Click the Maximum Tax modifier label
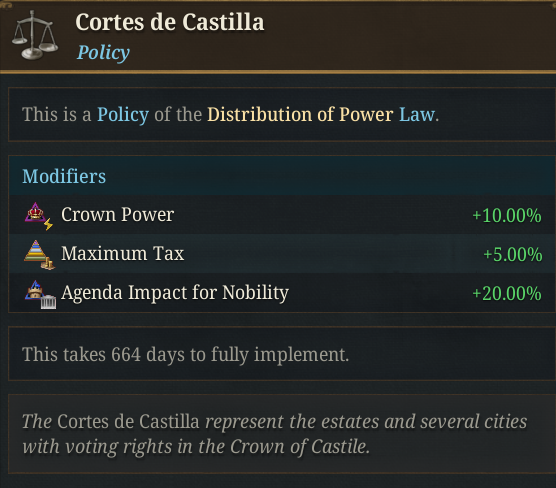This screenshot has height=488, width=556. (x=123, y=254)
